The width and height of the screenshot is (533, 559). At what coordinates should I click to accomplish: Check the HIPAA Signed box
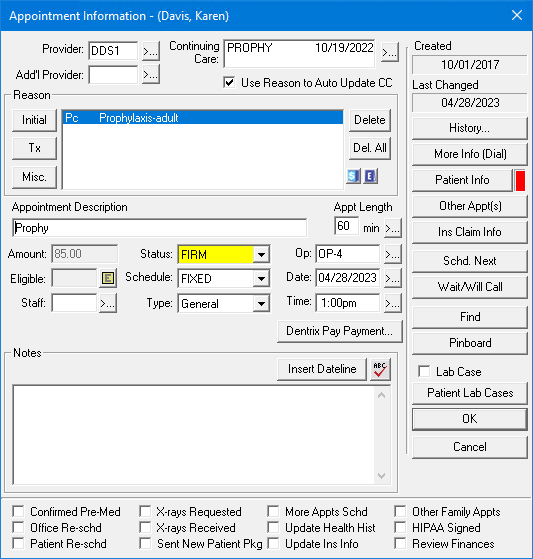pyautogui.click(x=400, y=528)
